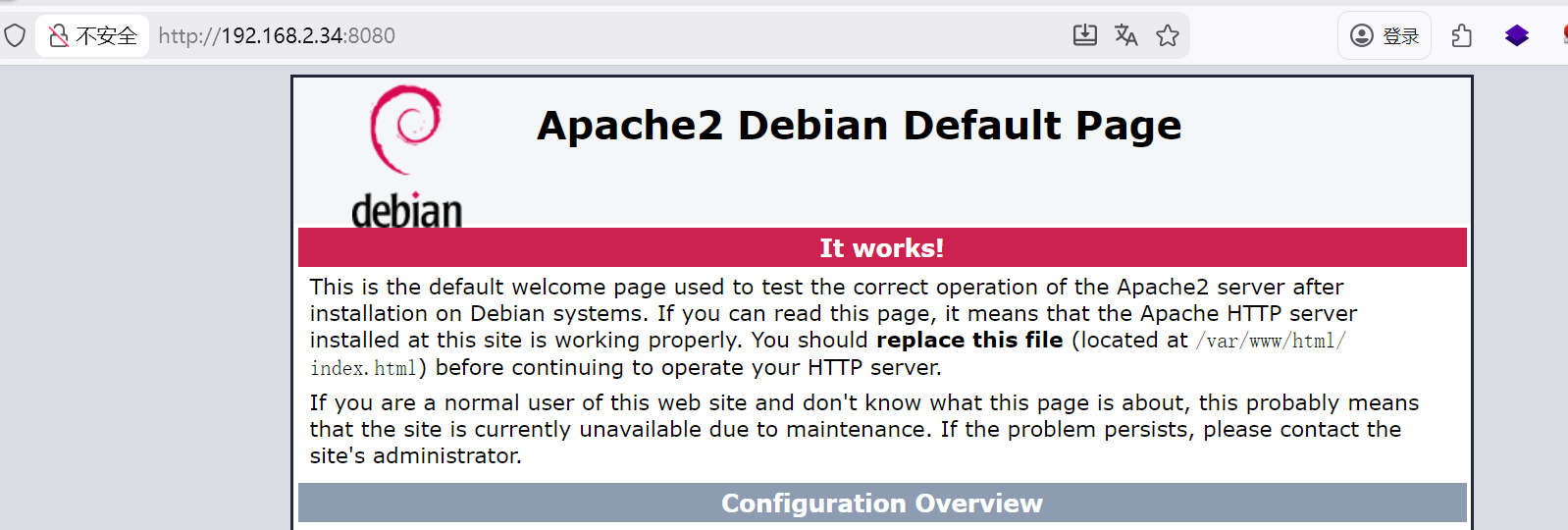This screenshot has width=1568, height=530.
Task: Click the index.html filename text
Action: point(363,368)
